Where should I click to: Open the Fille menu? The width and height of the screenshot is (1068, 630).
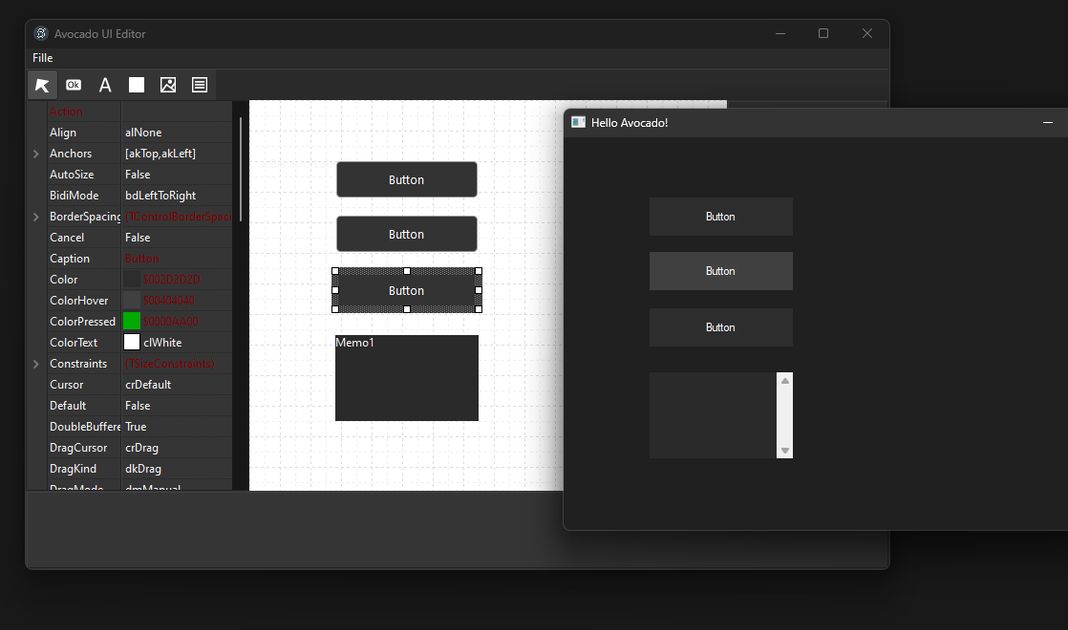[x=42, y=58]
